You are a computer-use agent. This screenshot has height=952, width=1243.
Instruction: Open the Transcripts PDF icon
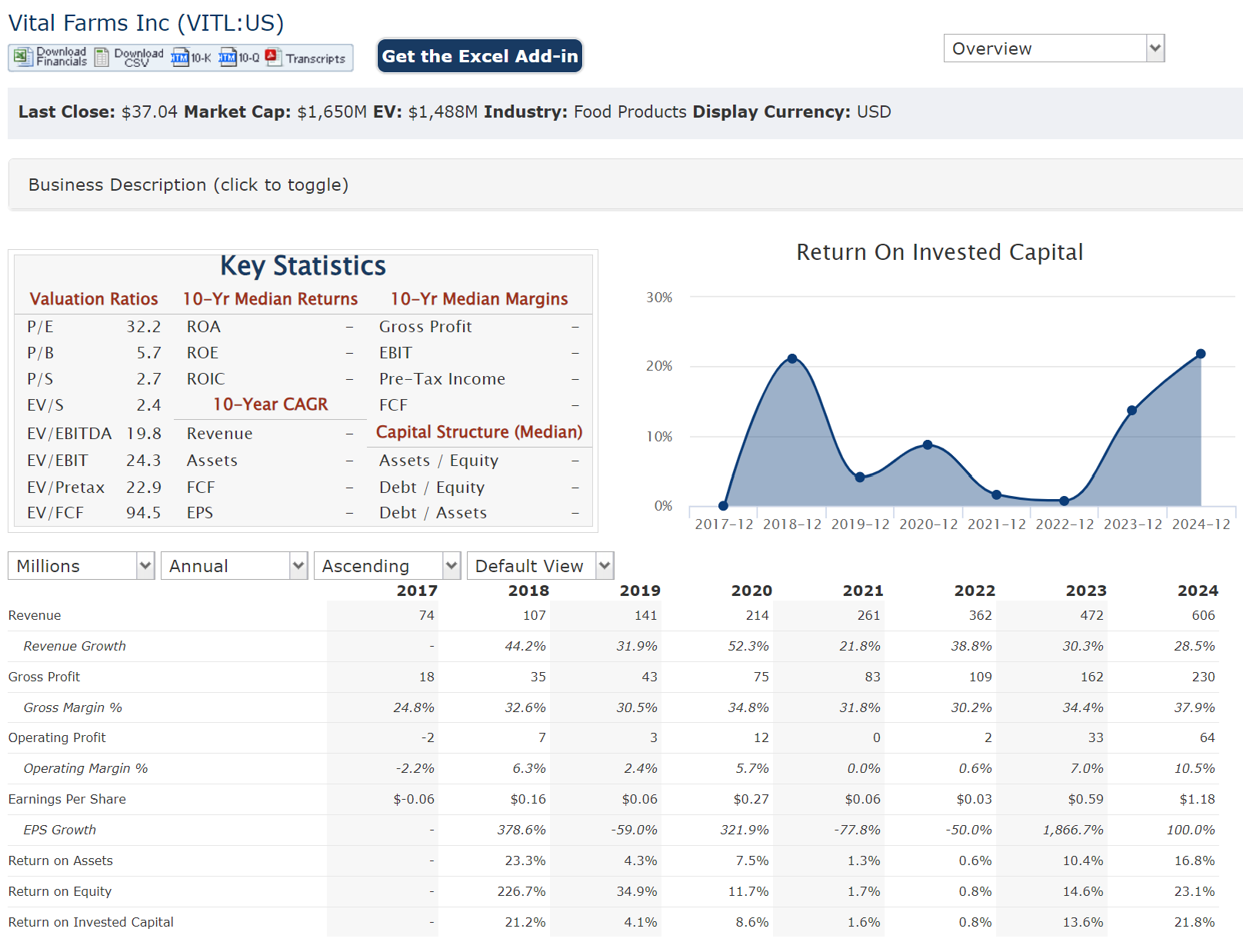pyautogui.click(x=273, y=58)
